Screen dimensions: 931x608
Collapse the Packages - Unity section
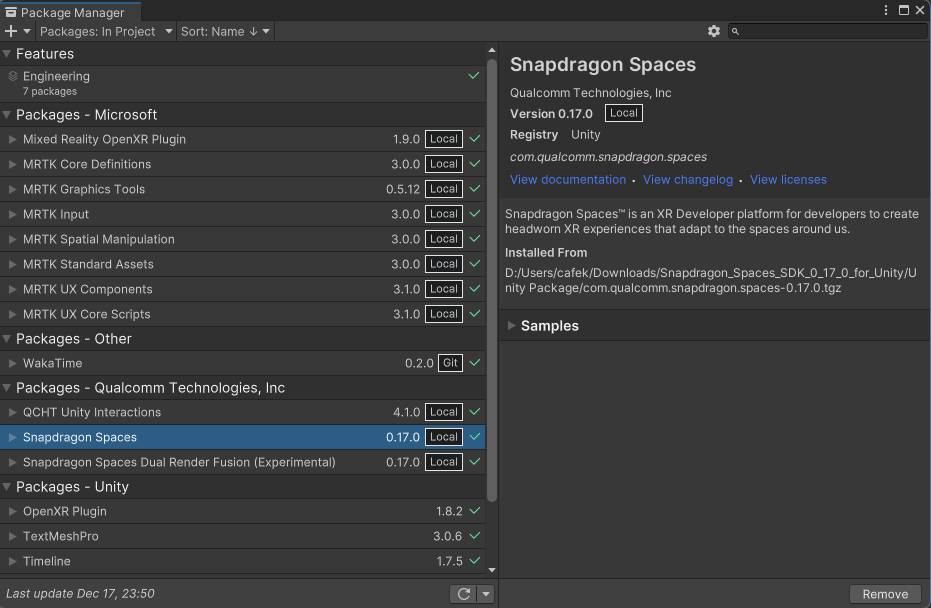pos(7,487)
